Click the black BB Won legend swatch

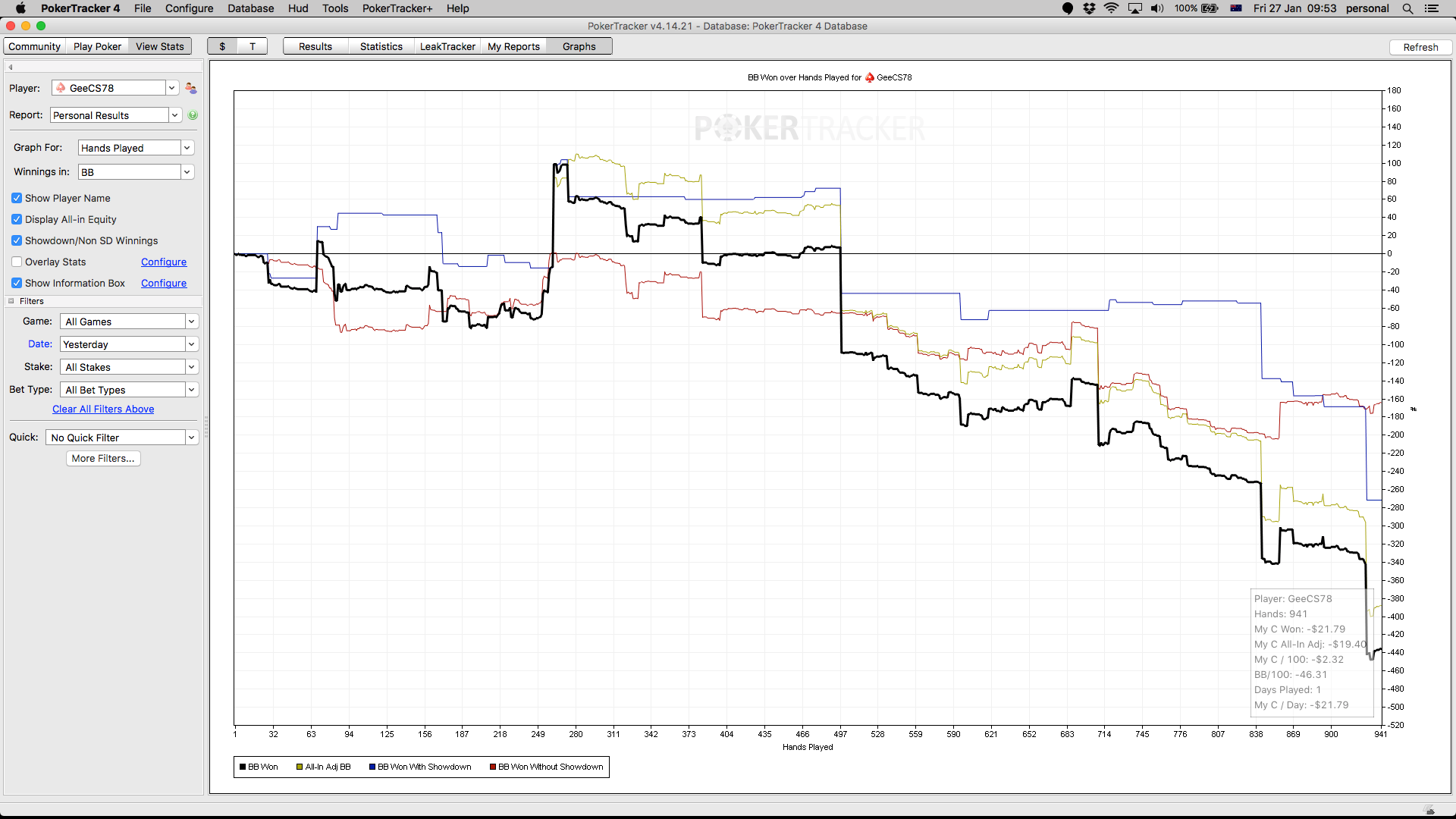(x=243, y=767)
